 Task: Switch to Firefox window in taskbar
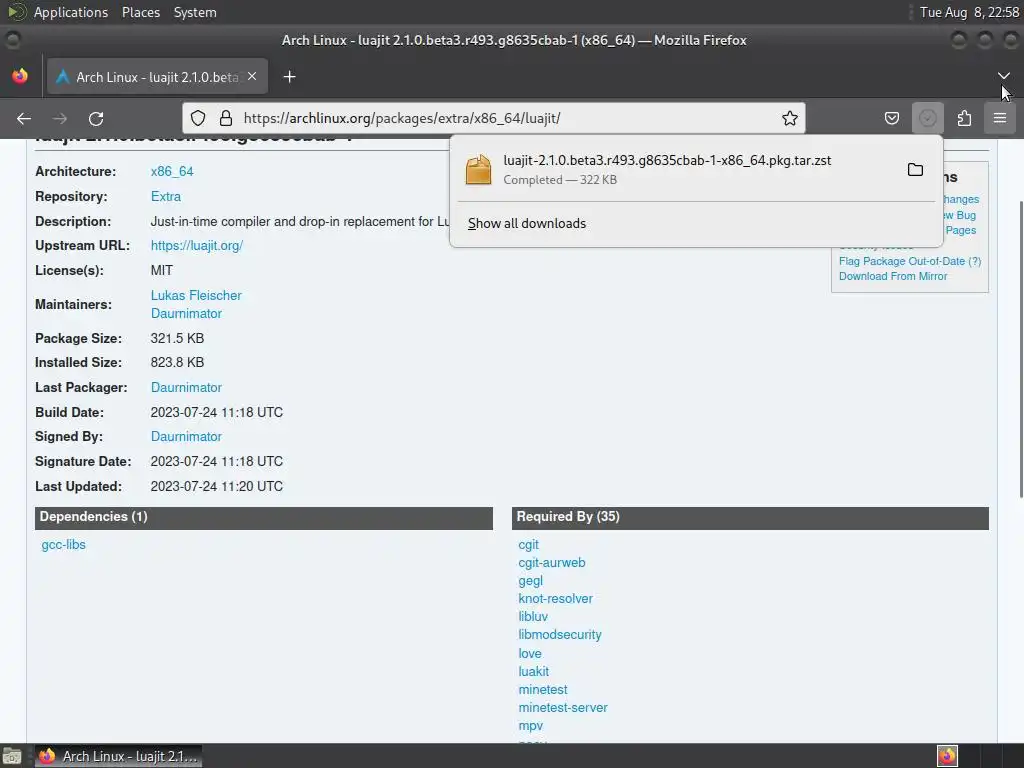118,756
